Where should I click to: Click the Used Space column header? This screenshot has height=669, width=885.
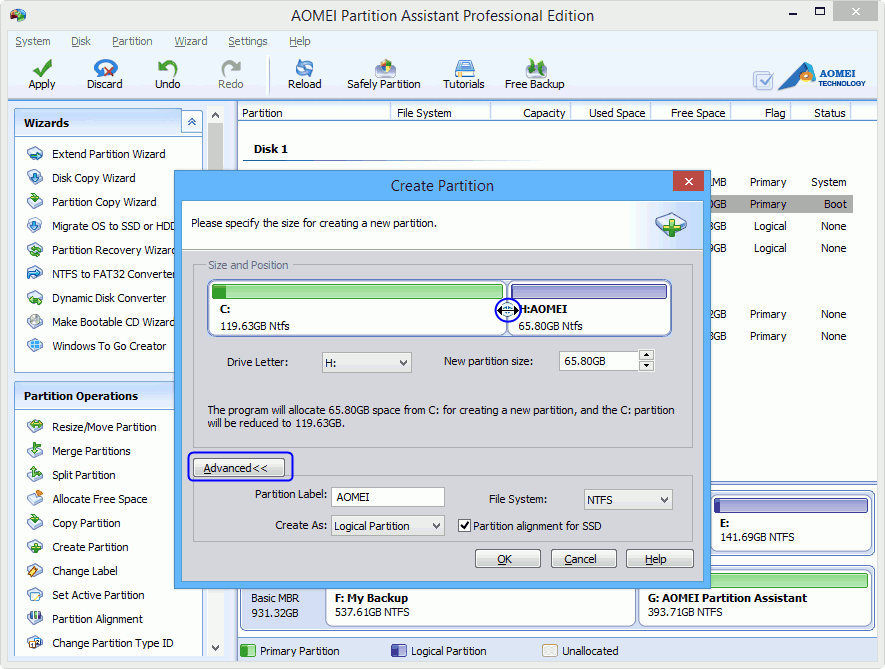tap(611, 113)
